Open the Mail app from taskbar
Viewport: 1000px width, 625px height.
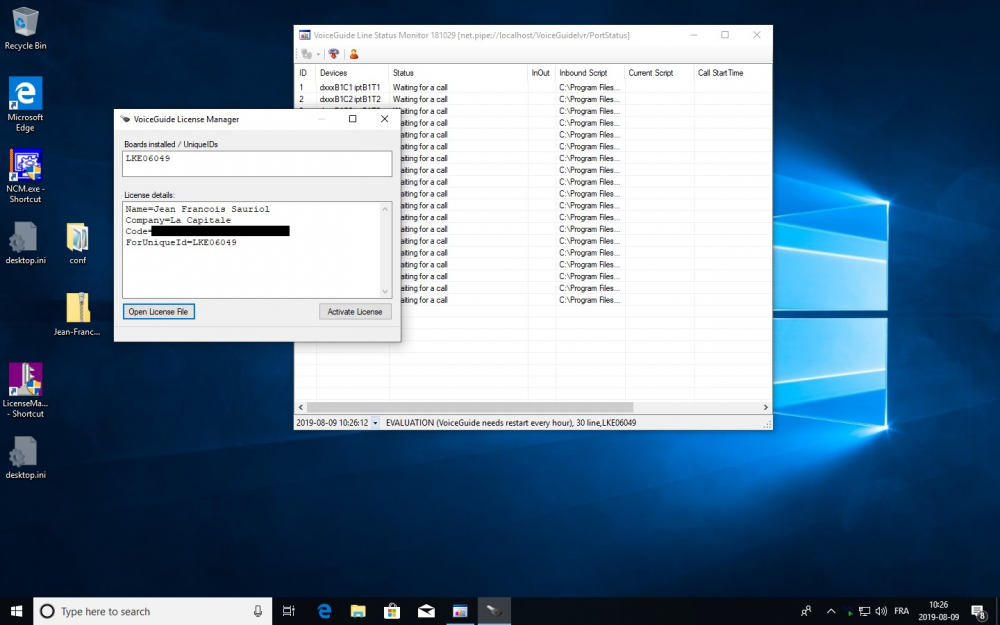pyautogui.click(x=426, y=611)
